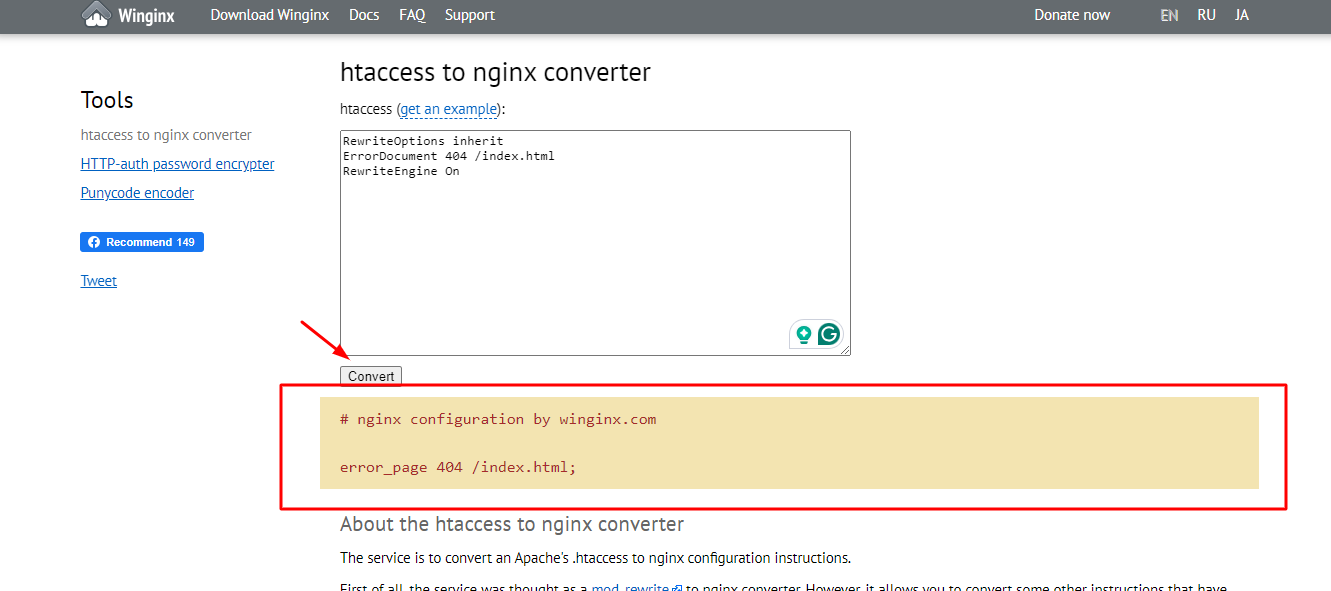Open the Support page
Screen dimensions: 1331x591
pyautogui.click(x=470, y=15)
